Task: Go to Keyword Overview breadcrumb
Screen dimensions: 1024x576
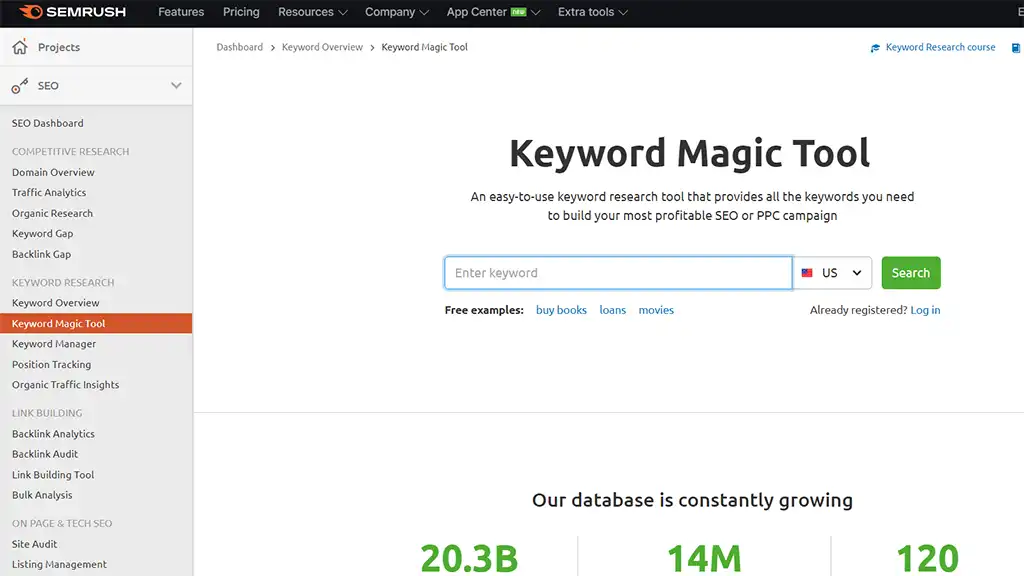Action: 322,47
